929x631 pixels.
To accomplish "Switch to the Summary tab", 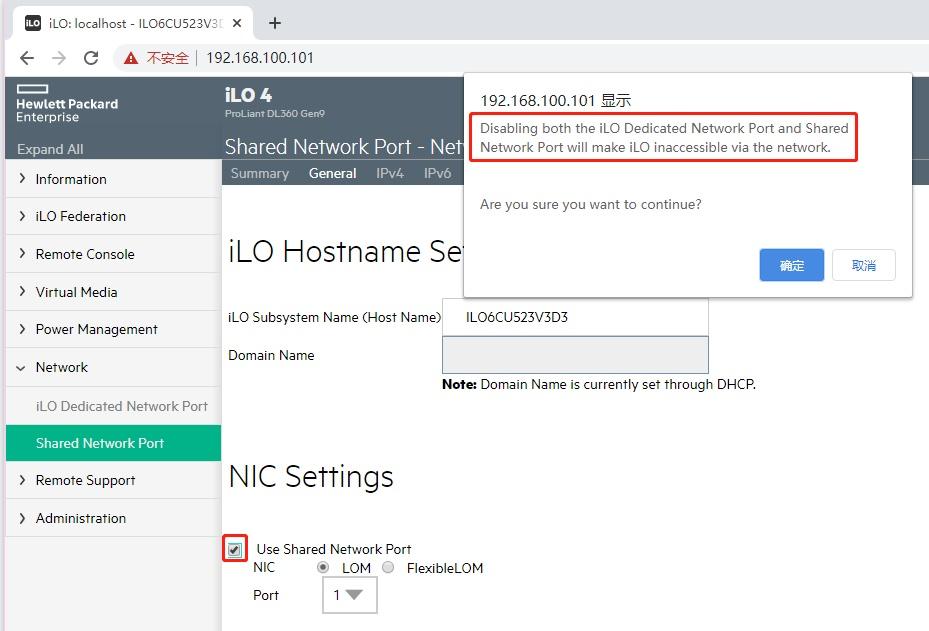I will click(x=259, y=172).
